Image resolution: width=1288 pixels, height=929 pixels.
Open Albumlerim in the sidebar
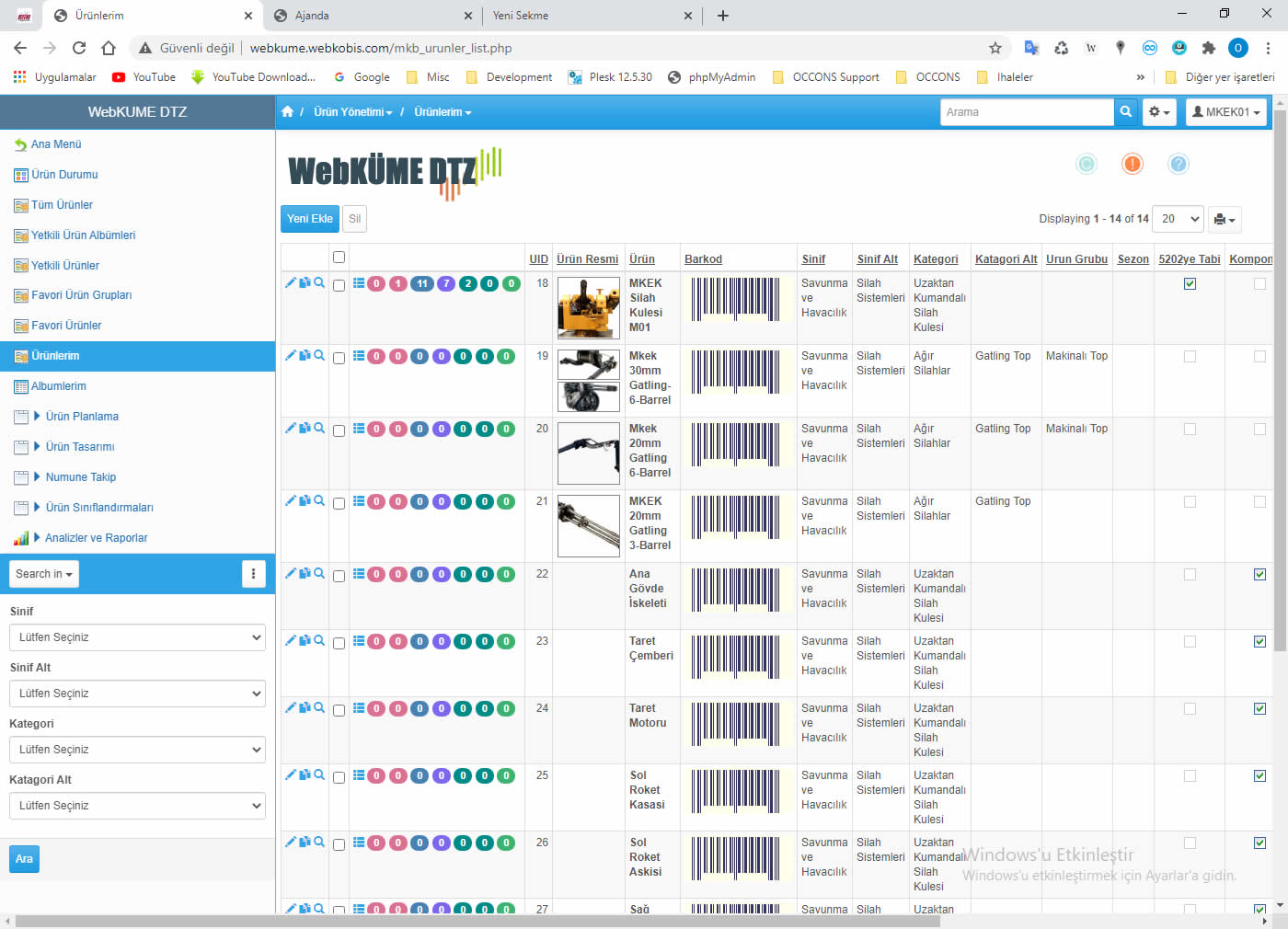tap(58, 386)
